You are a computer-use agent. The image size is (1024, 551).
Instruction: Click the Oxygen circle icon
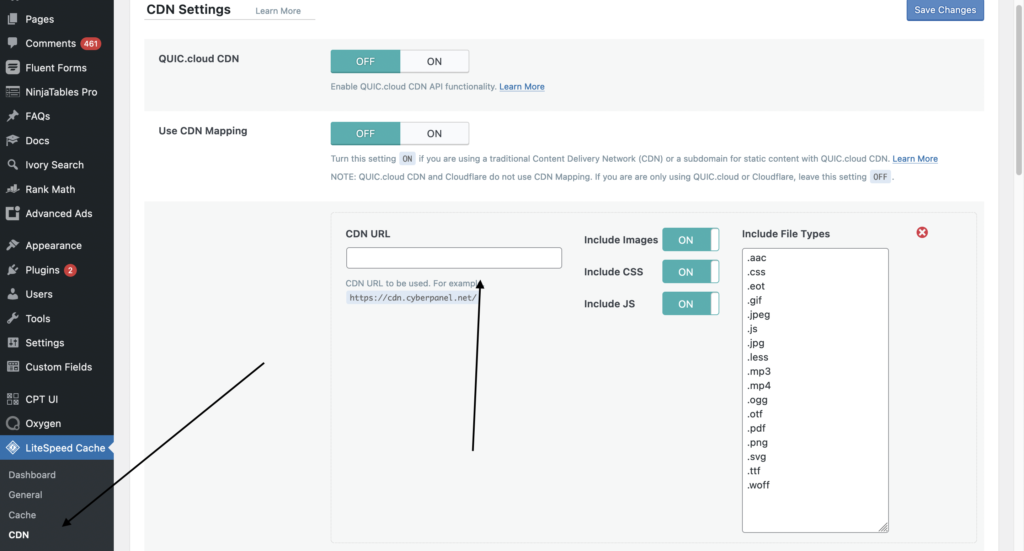click(12, 423)
